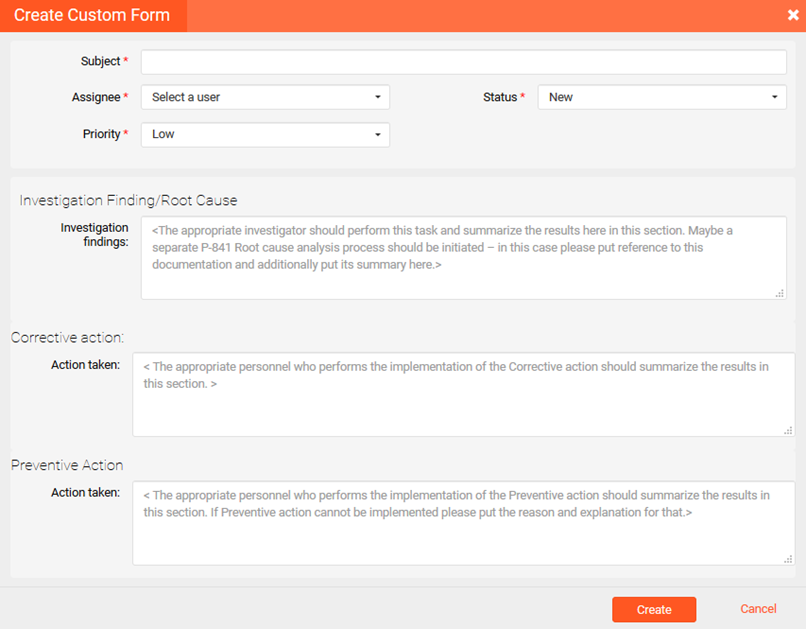The image size is (806, 629).
Task: Expand the Status dropdown showing New
Action: click(x=662, y=98)
